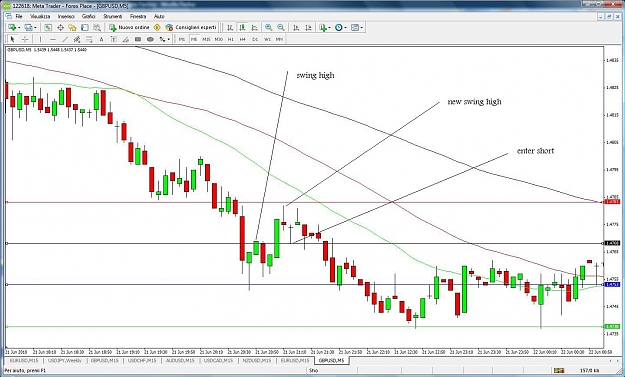
Task: Open the Profiles toolbar icon
Action: coord(28,27)
